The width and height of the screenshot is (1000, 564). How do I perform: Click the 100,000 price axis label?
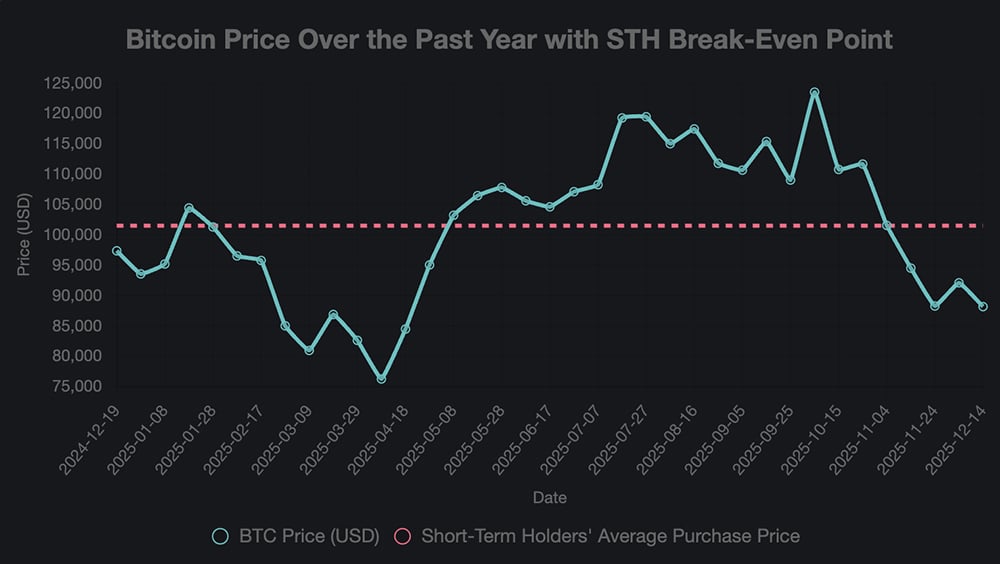pos(71,235)
